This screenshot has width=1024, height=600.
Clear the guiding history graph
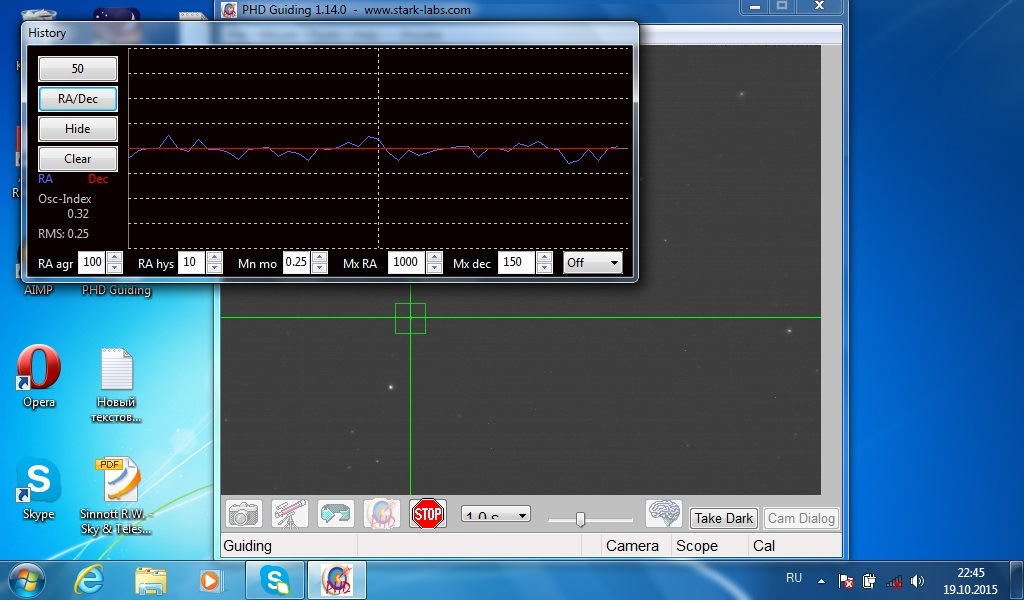click(x=78, y=159)
